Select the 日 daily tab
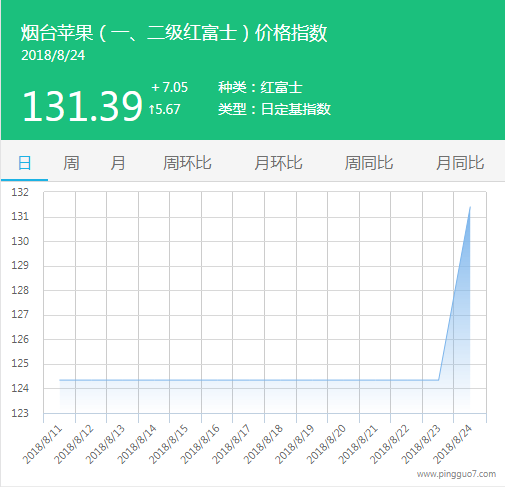505x487 pixels. pos(25,163)
